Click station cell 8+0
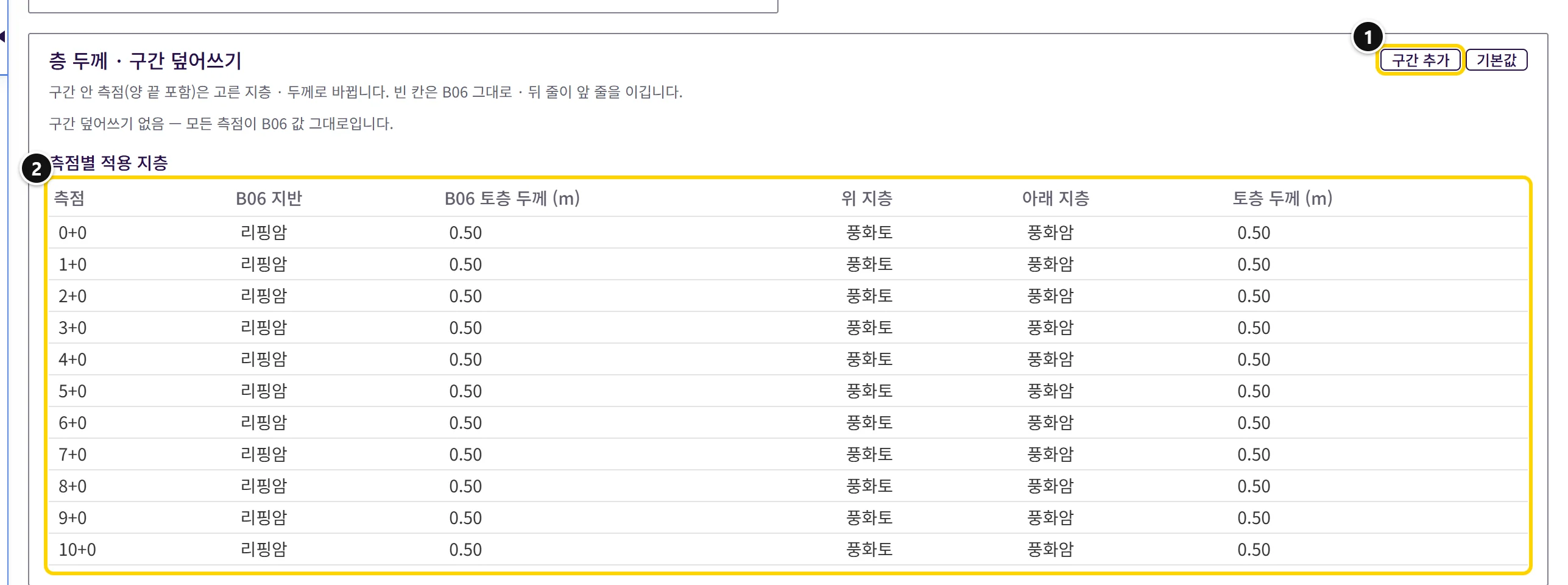Screen dimensions: 1568x585 click(x=72, y=486)
